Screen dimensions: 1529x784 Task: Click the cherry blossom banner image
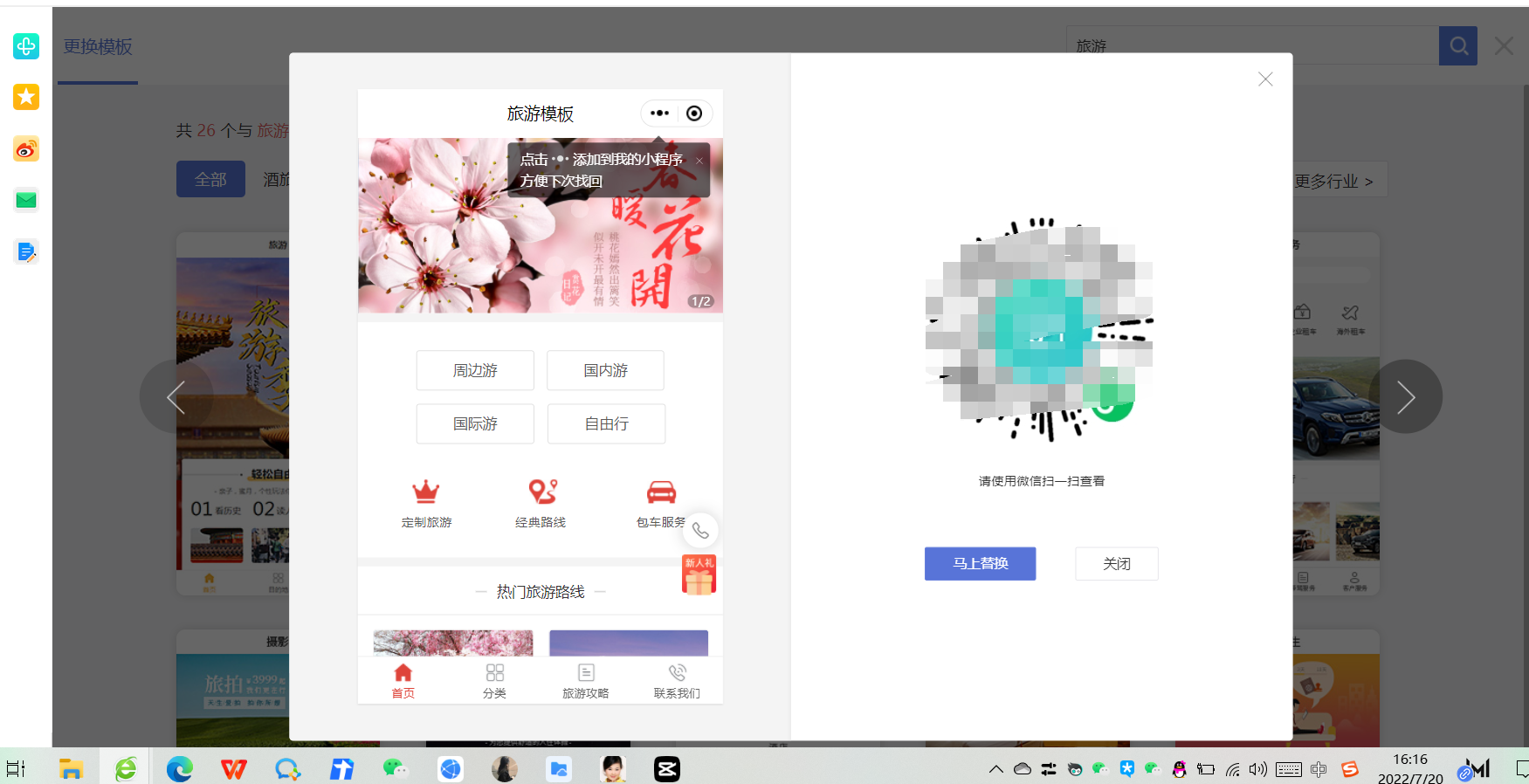click(x=541, y=225)
